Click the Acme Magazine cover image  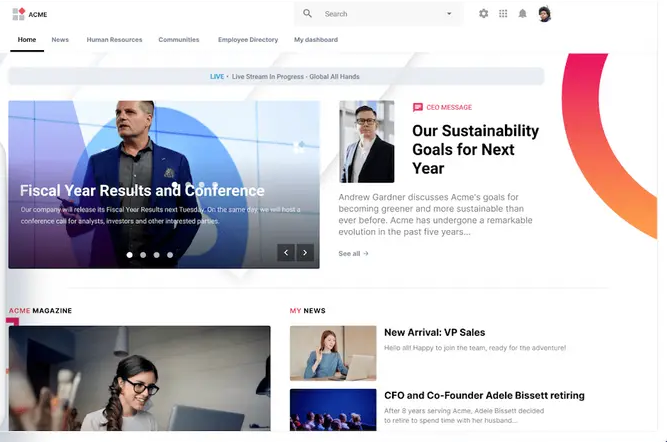pyautogui.click(x=140, y=378)
